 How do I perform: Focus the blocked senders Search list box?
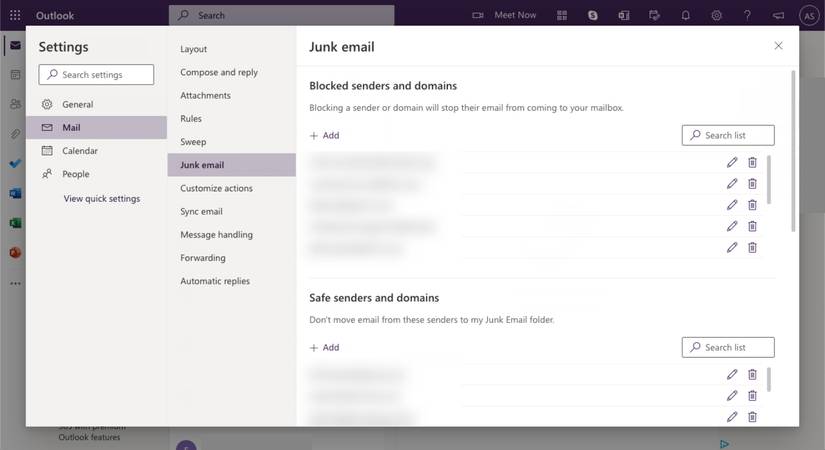point(728,135)
